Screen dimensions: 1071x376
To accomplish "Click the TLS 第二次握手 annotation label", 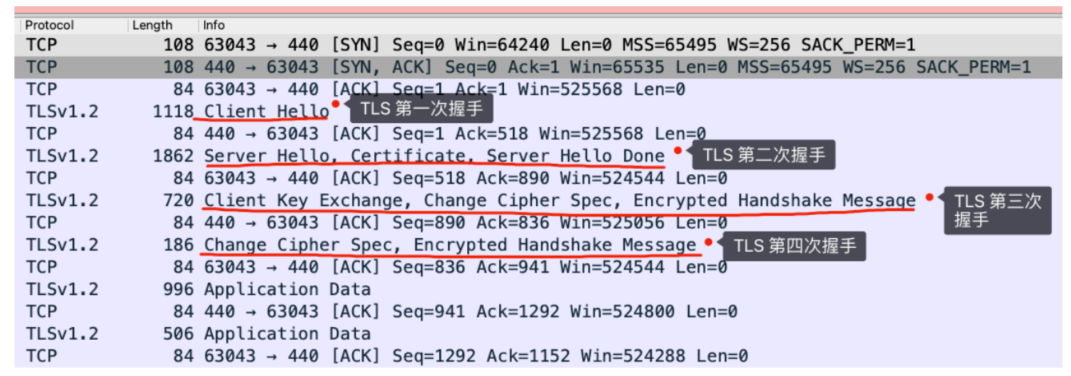I will tap(764, 155).
